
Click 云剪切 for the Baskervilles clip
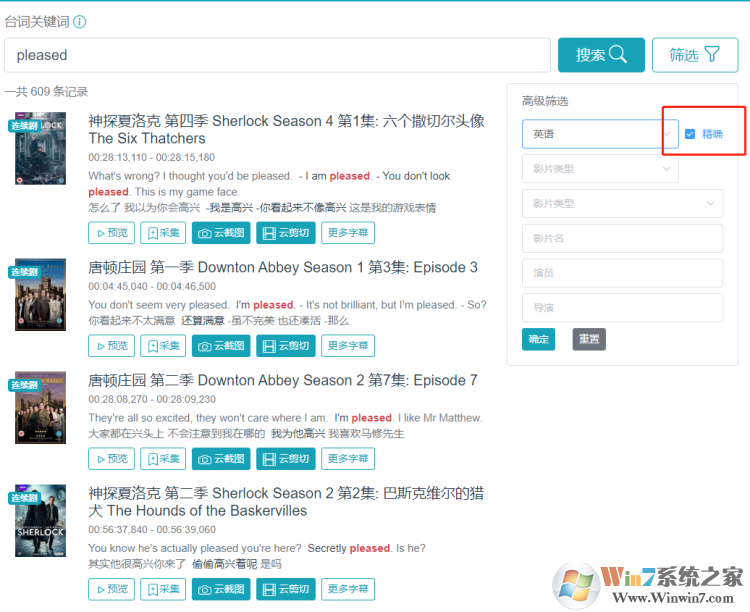click(x=286, y=589)
